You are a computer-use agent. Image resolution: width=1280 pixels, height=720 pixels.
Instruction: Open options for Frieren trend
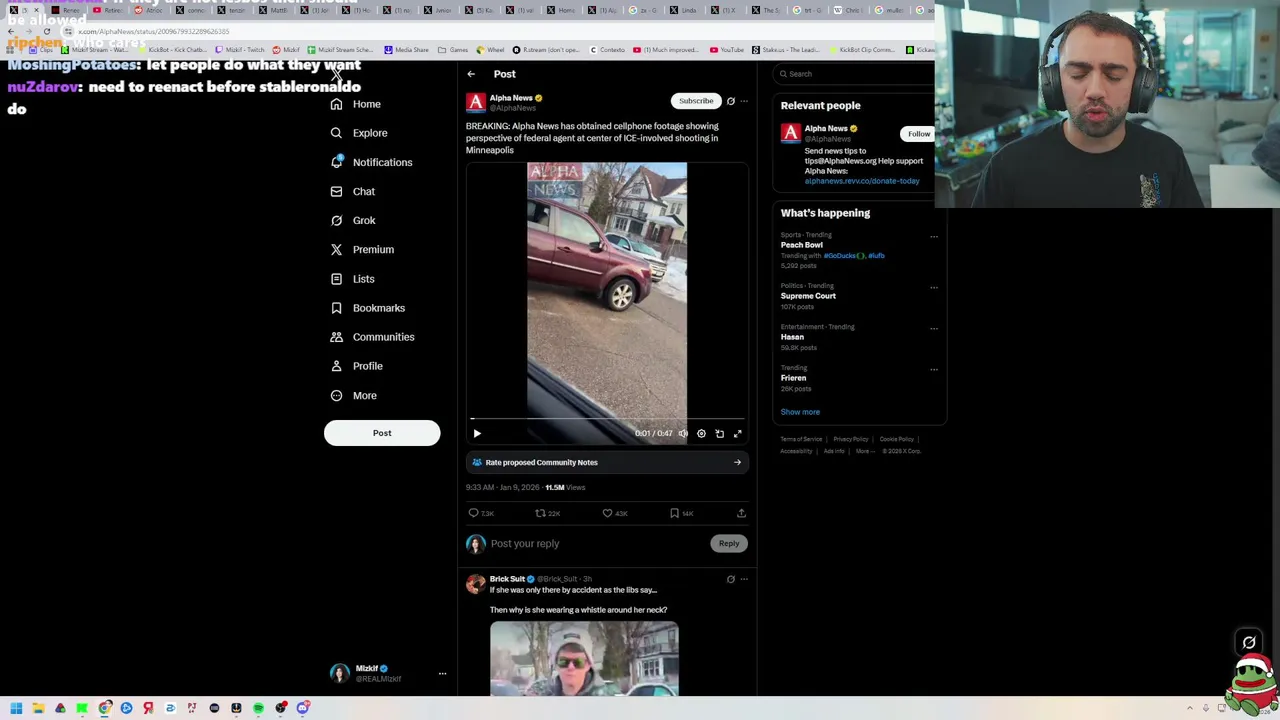click(934, 369)
